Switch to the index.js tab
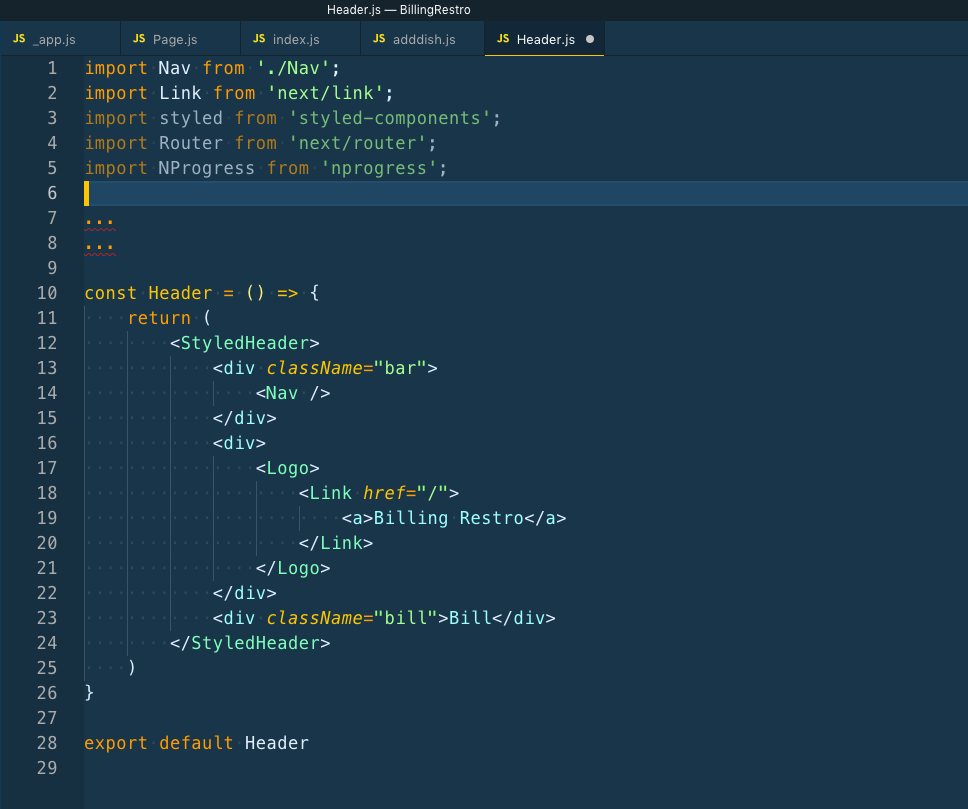The height and width of the screenshot is (809, 968). click(300, 39)
